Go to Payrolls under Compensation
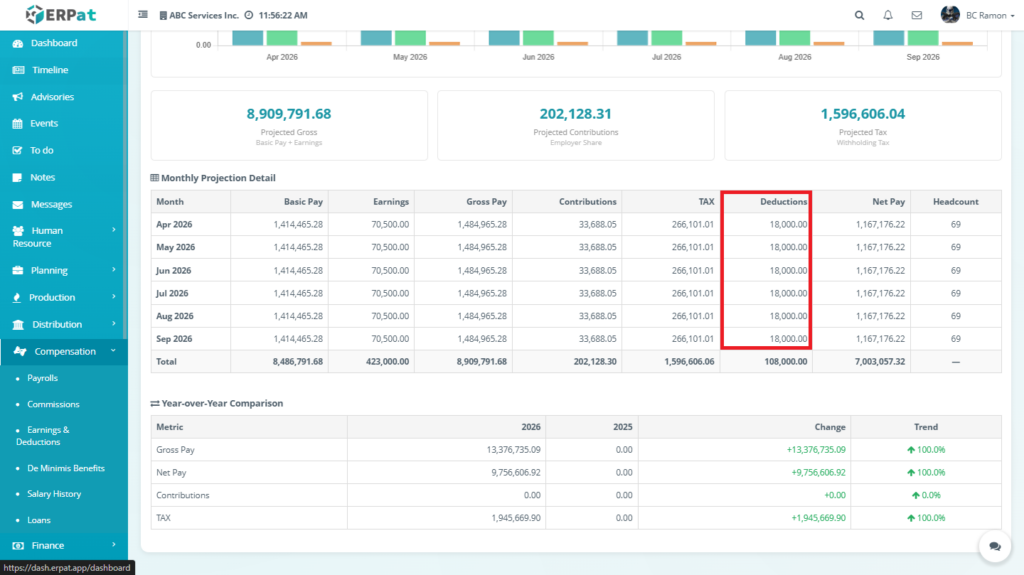1024x575 pixels. tap(42, 378)
